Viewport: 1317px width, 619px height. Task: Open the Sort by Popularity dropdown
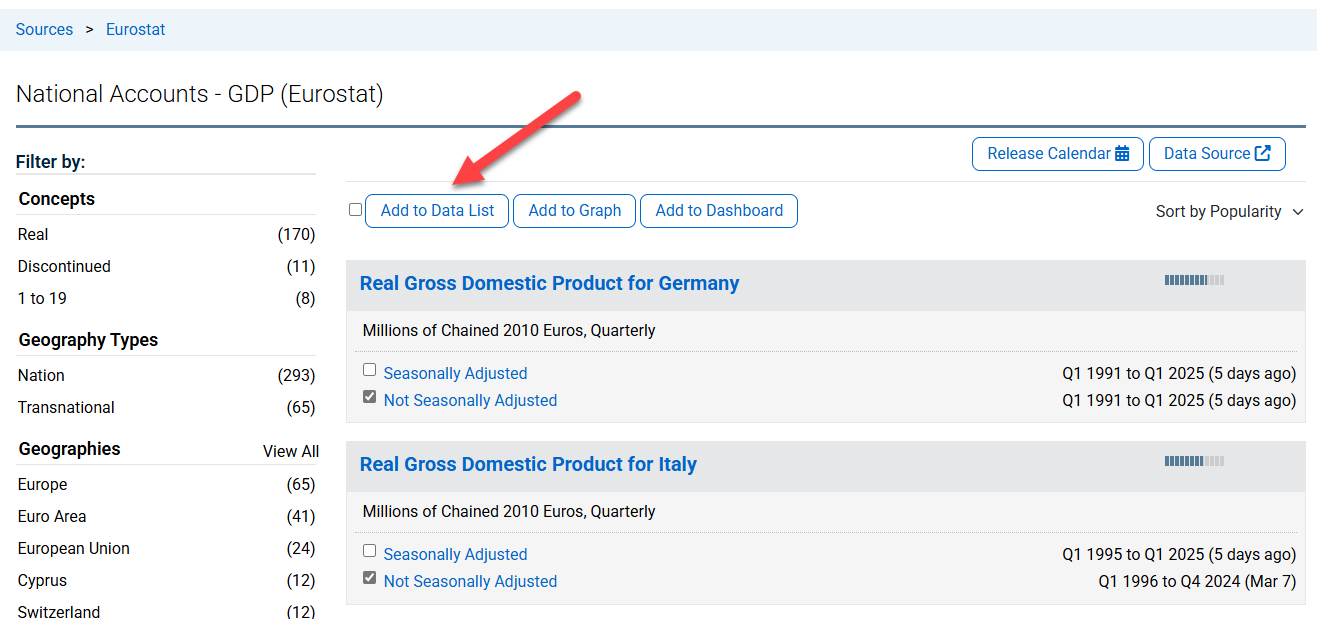click(1230, 212)
